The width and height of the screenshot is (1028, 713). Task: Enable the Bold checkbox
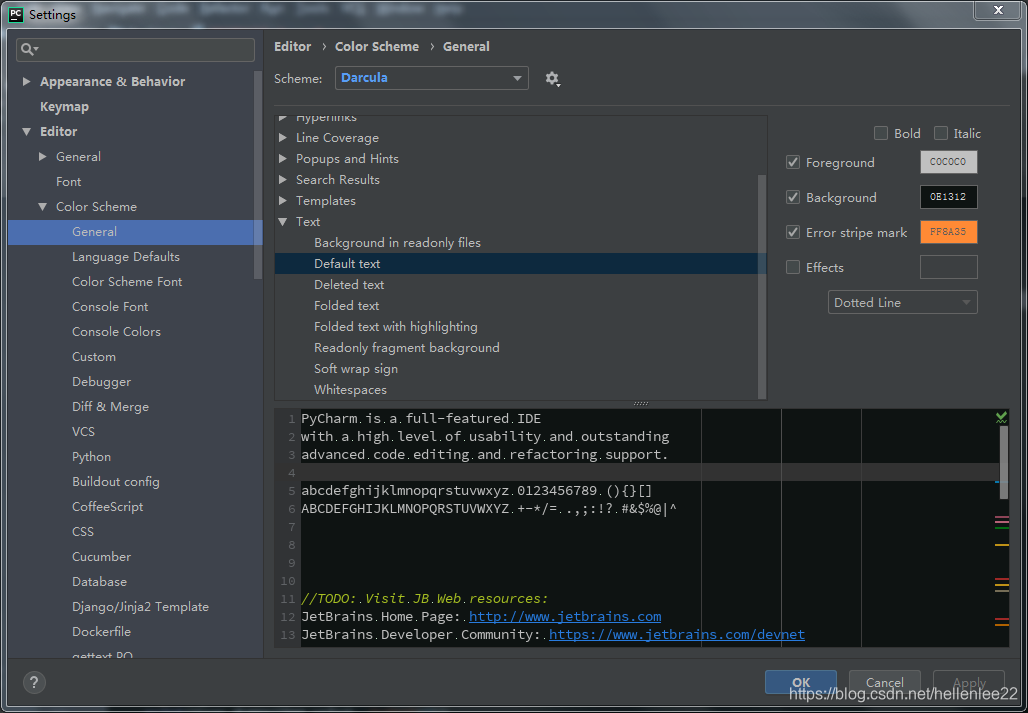(x=880, y=133)
